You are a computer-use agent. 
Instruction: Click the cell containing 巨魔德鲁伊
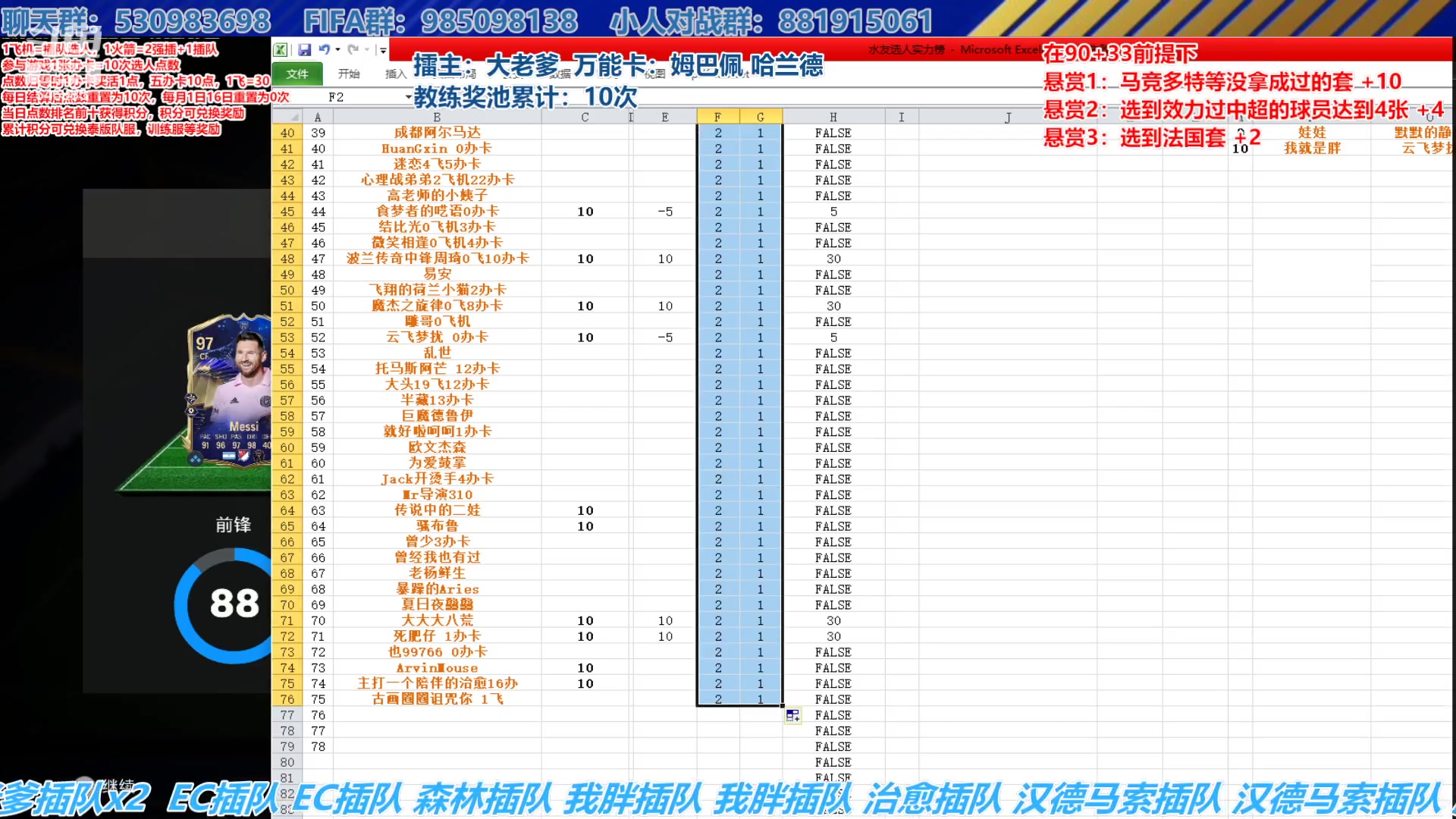[x=437, y=416]
